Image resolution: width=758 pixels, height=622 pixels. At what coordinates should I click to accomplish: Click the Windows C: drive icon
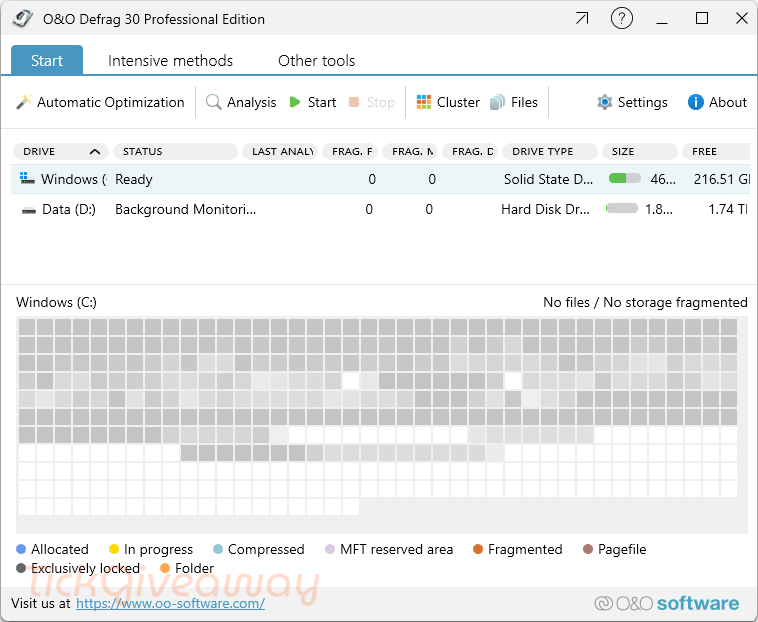coord(27,178)
